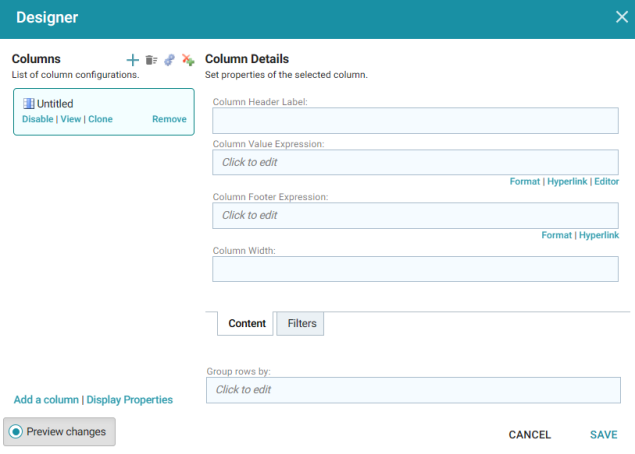Screen dimensions: 635x454
Task: Click the trash can icon in Columns header
Action: click(151, 60)
